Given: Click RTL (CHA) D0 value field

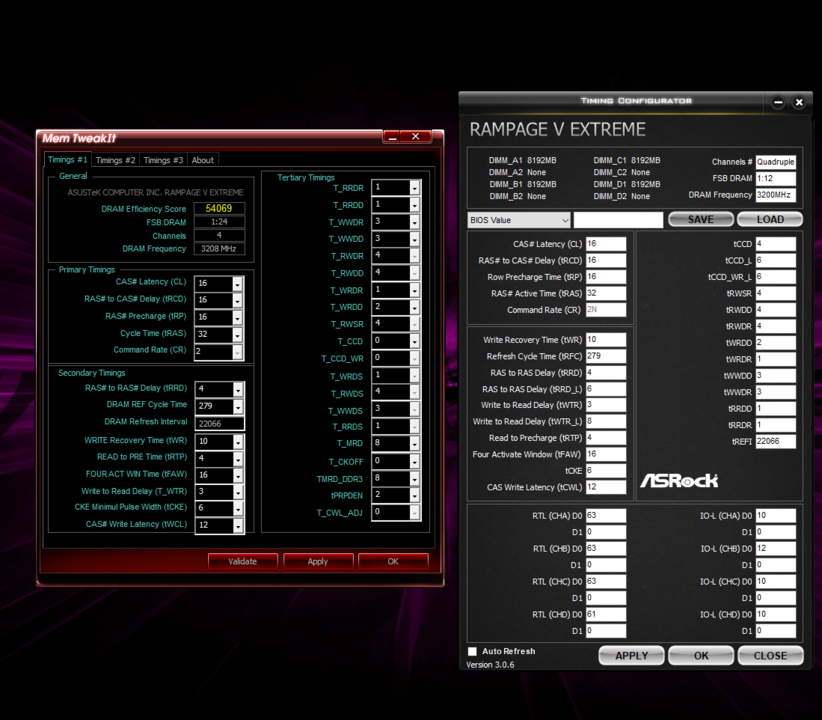Looking at the screenshot, I should point(605,515).
